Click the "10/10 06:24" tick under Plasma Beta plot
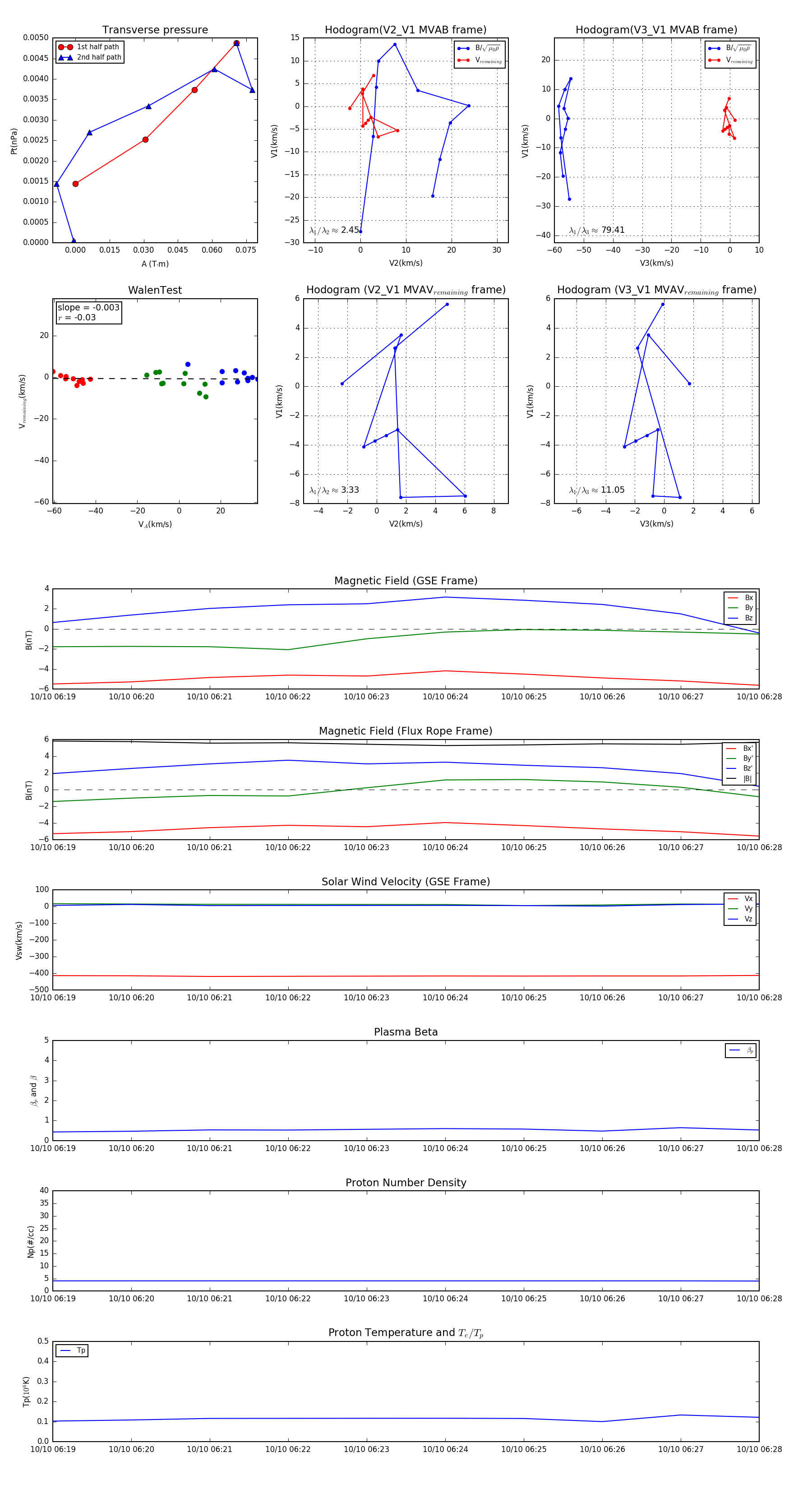Image resolution: width=812 pixels, height=1489 pixels. click(x=445, y=1148)
